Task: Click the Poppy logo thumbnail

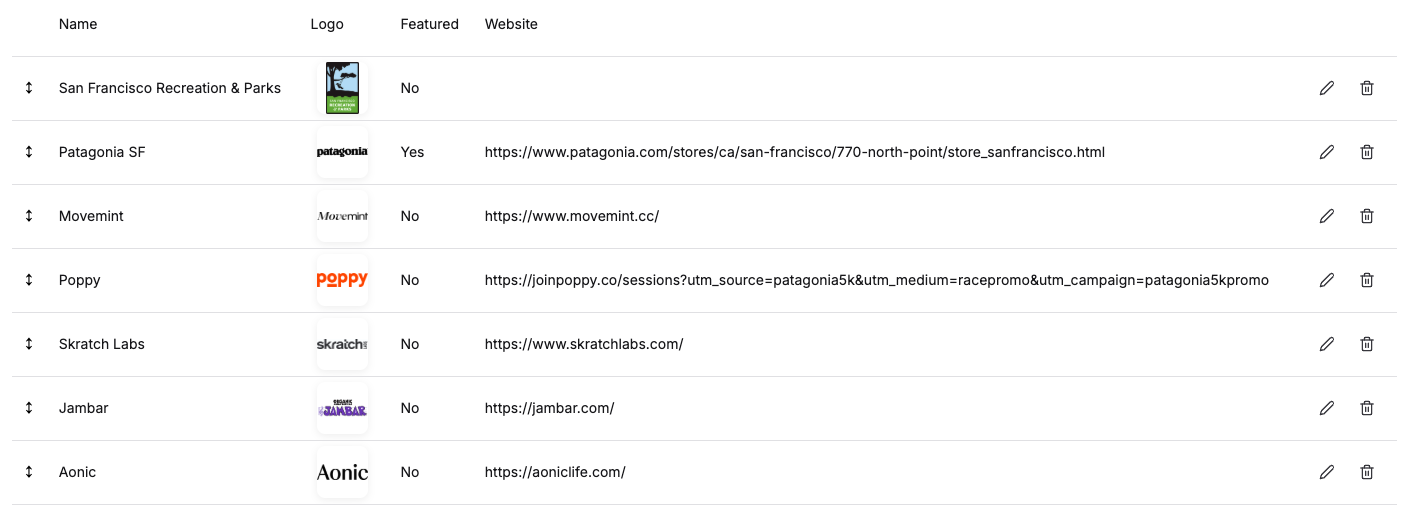Action: 342,280
